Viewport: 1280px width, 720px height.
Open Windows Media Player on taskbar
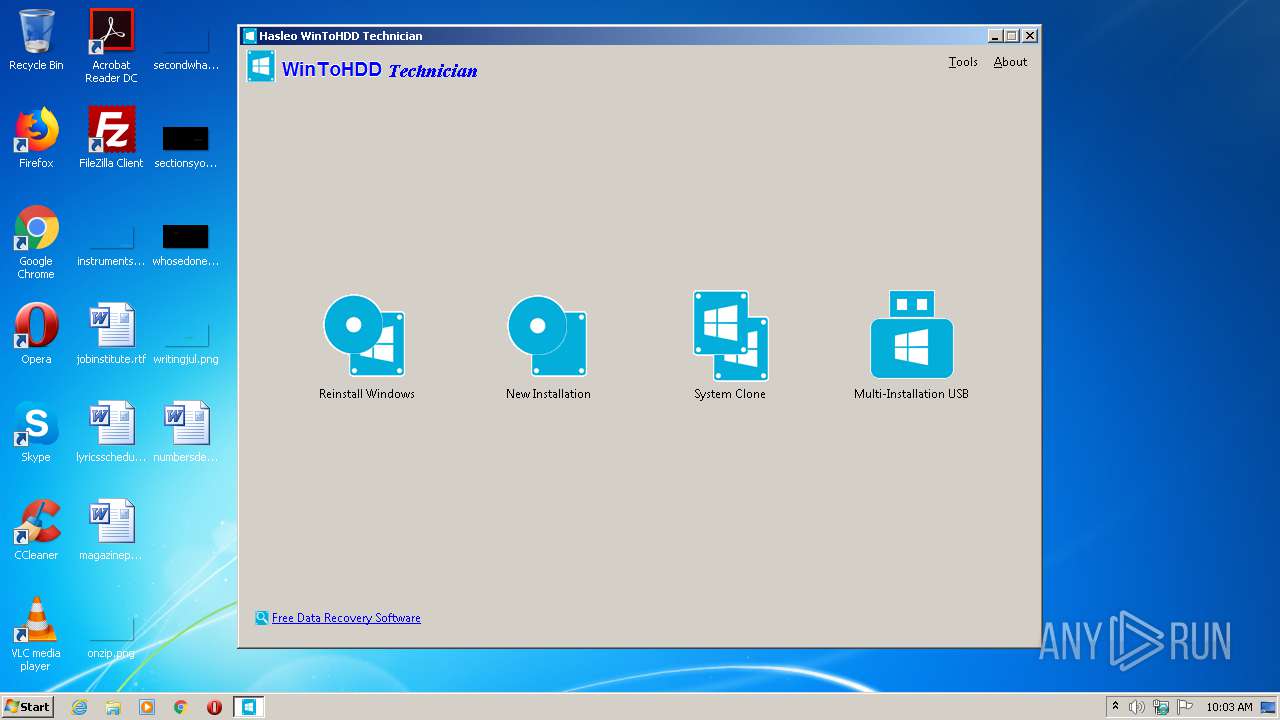(x=147, y=707)
